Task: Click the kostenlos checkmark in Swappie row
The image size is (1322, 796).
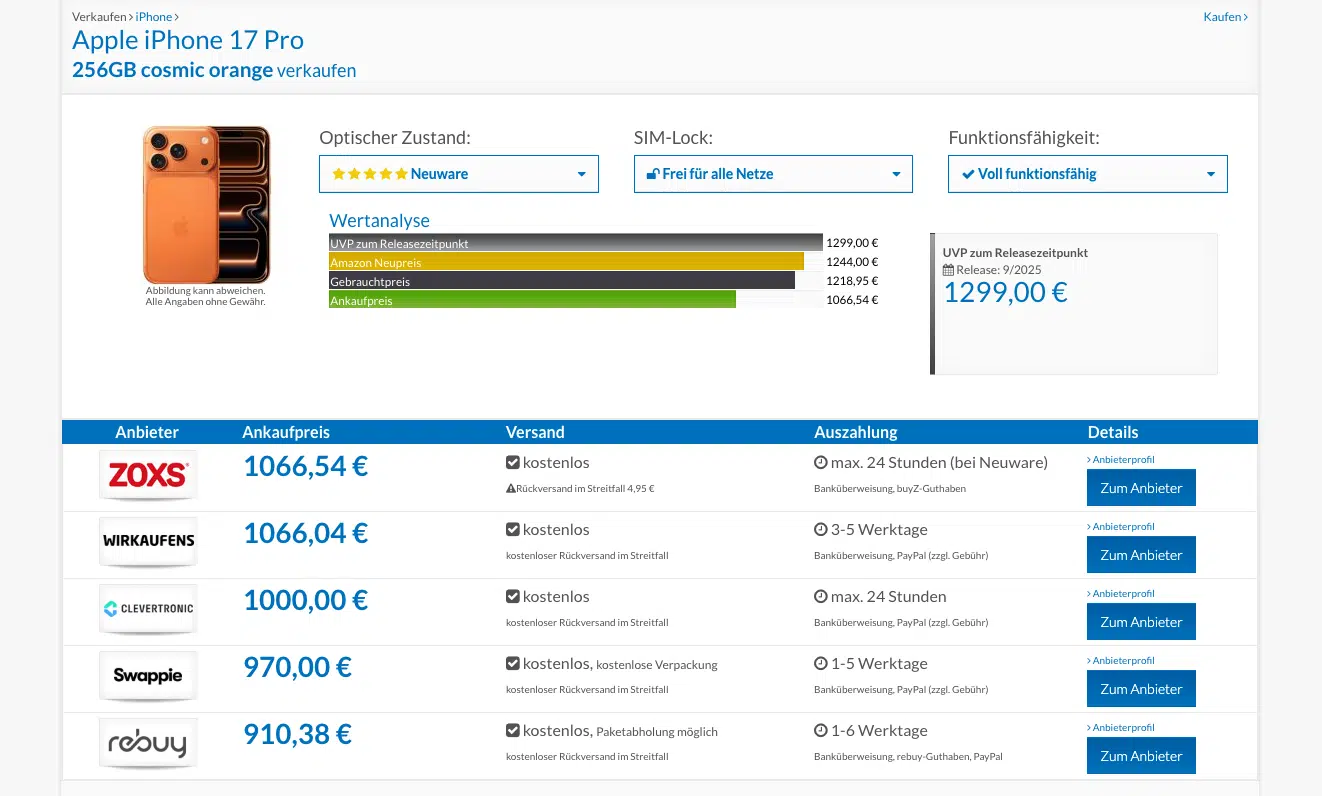Action: pyautogui.click(x=513, y=664)
